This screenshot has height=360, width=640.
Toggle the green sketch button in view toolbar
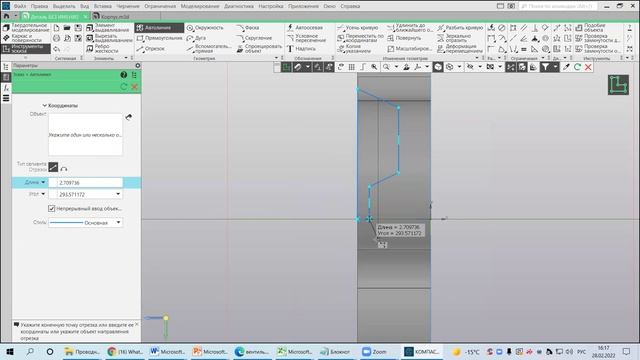(x=286, y=67)
